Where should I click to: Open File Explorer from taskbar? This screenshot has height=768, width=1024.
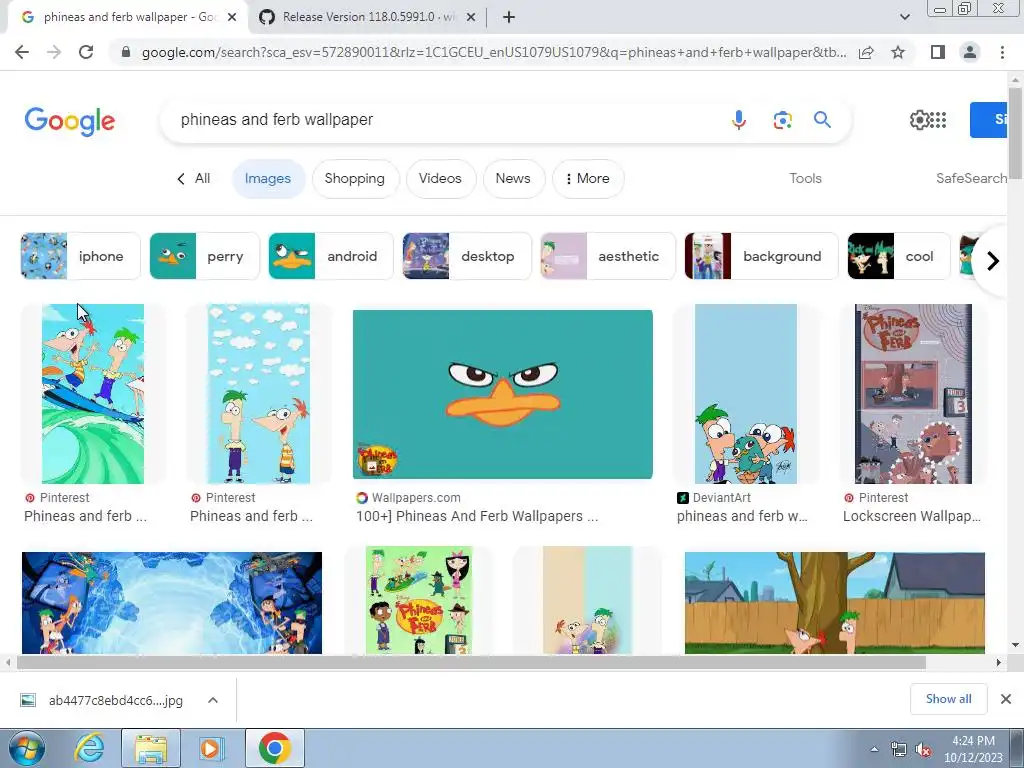[x=151, y=748]
